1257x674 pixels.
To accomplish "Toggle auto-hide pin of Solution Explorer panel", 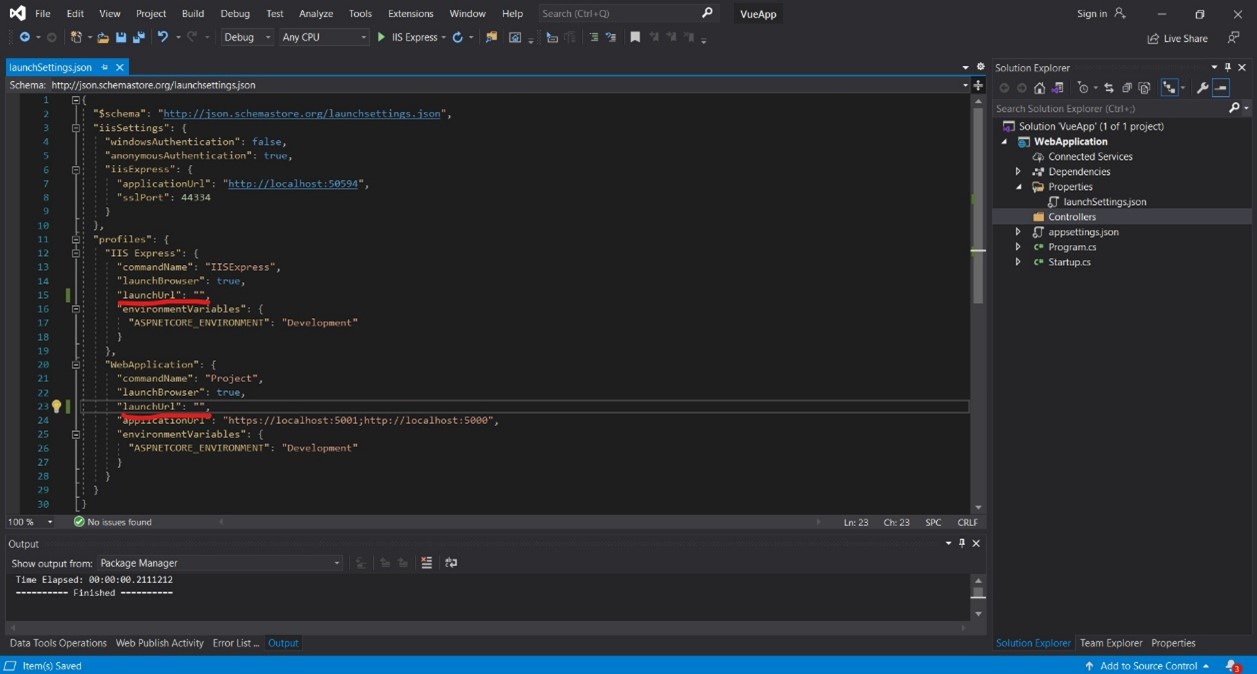I will tap(1228, 67).
